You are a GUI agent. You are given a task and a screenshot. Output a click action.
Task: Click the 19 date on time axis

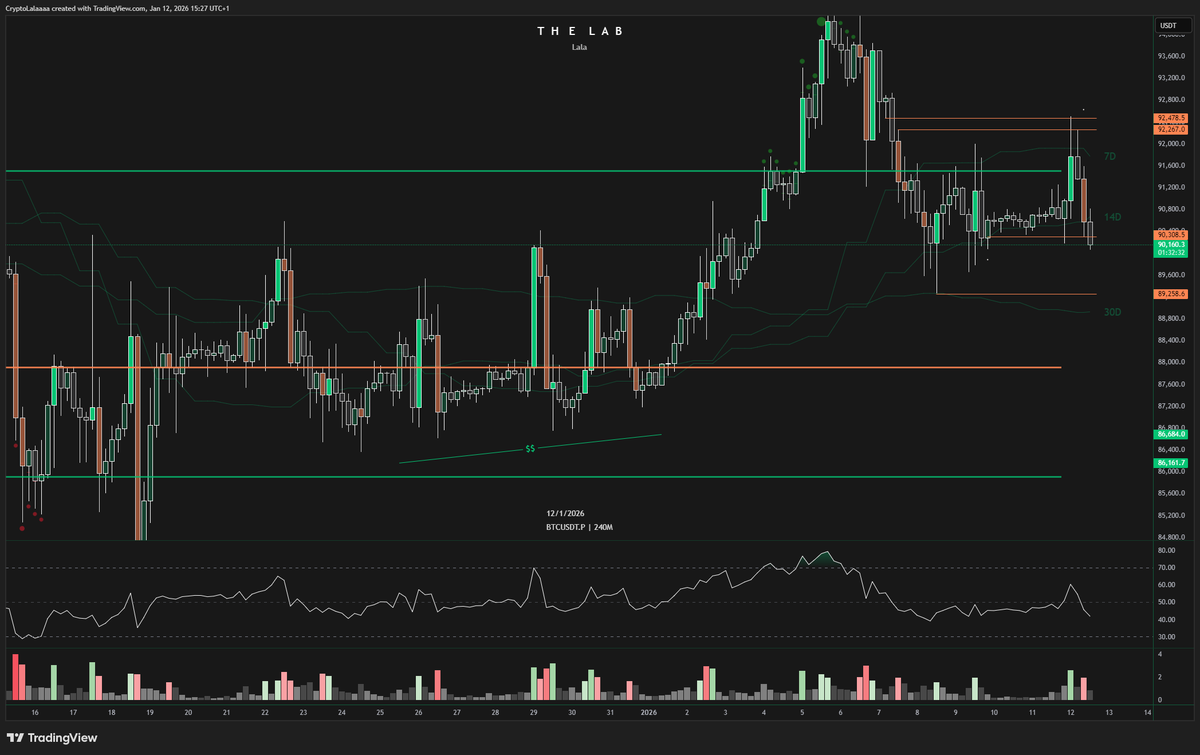(150, 713)
